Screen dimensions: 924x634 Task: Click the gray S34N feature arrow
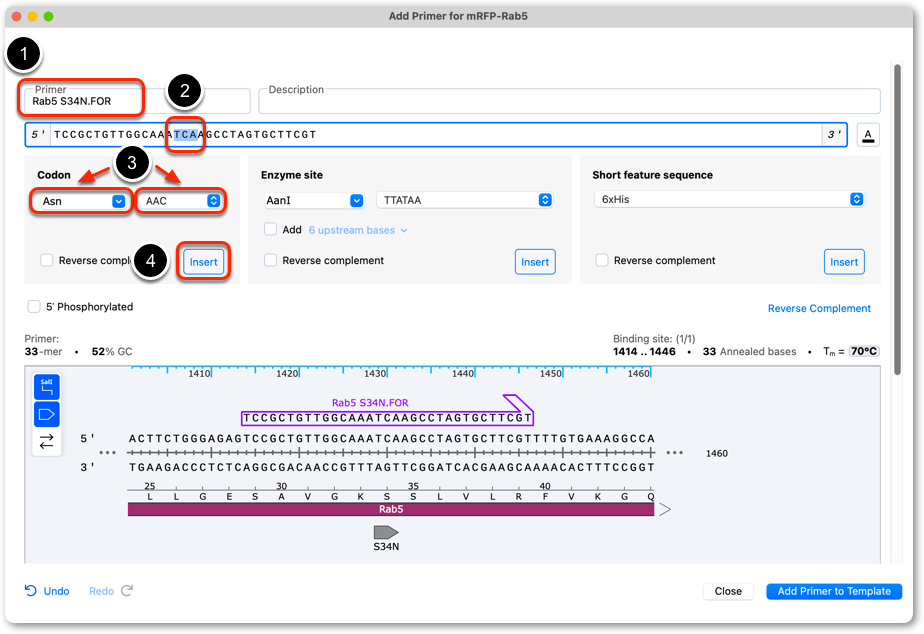click(x=386, y=533)
